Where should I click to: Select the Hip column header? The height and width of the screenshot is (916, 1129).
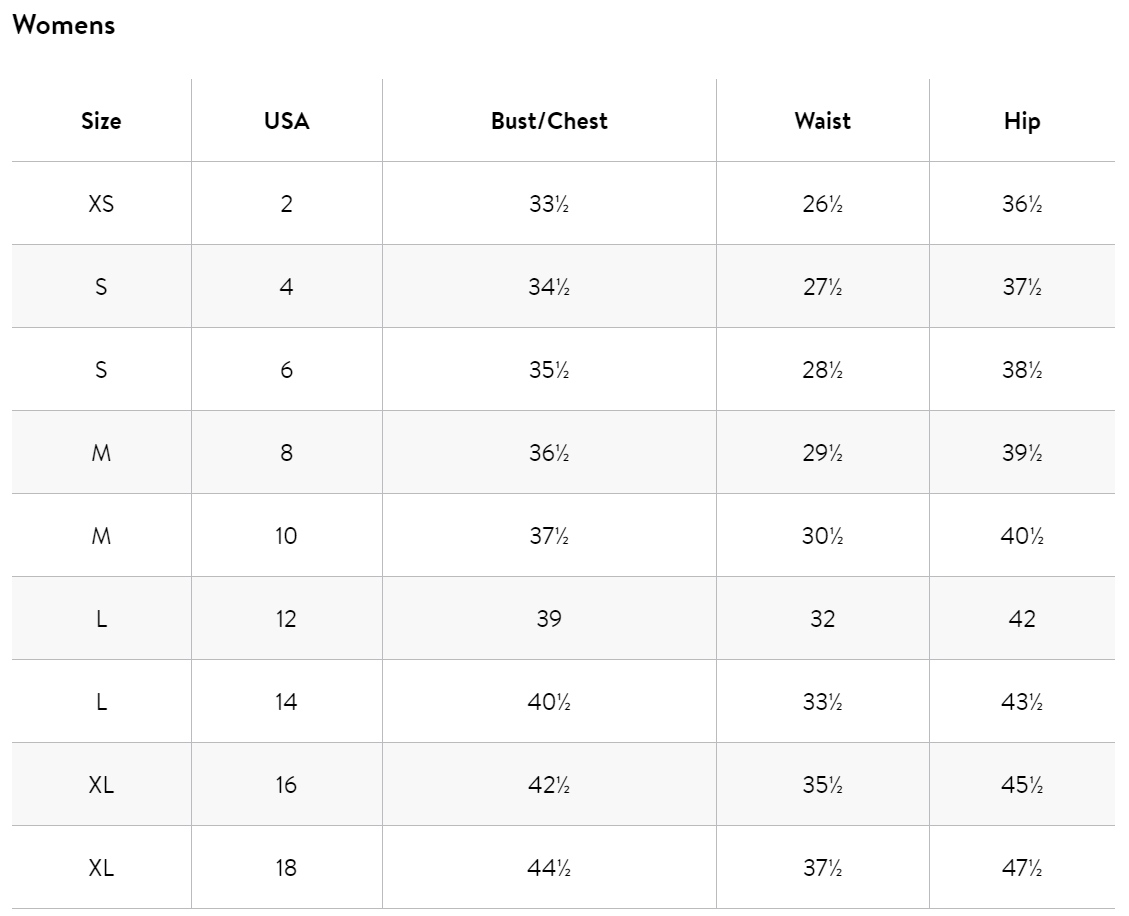click(1022, 121)
